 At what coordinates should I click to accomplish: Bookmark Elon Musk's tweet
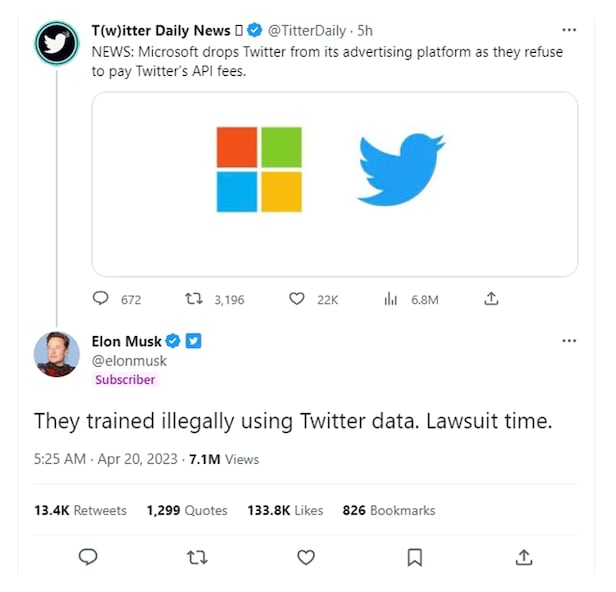point(415,557)
